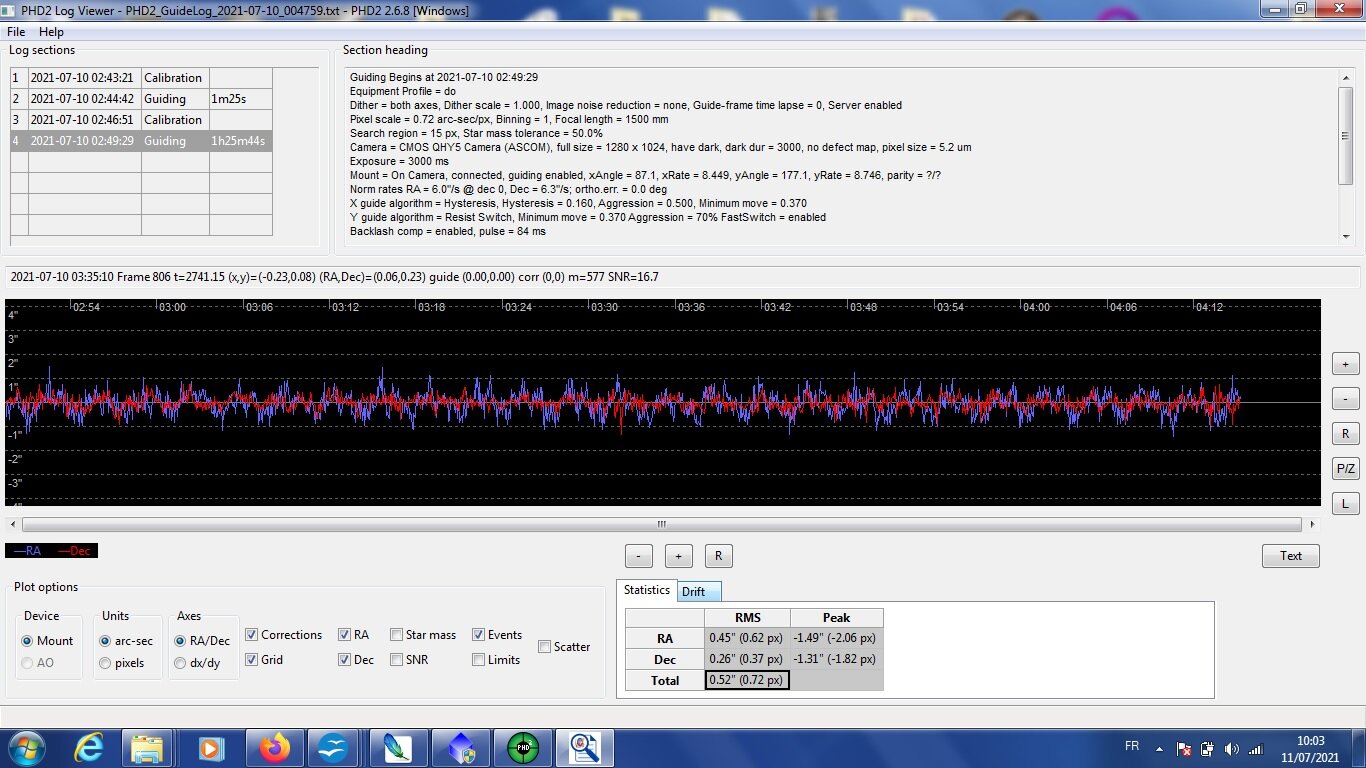Click the R button below the graph scrollbar
This screenshot has height=768, width=1366.
coord(717,556)
